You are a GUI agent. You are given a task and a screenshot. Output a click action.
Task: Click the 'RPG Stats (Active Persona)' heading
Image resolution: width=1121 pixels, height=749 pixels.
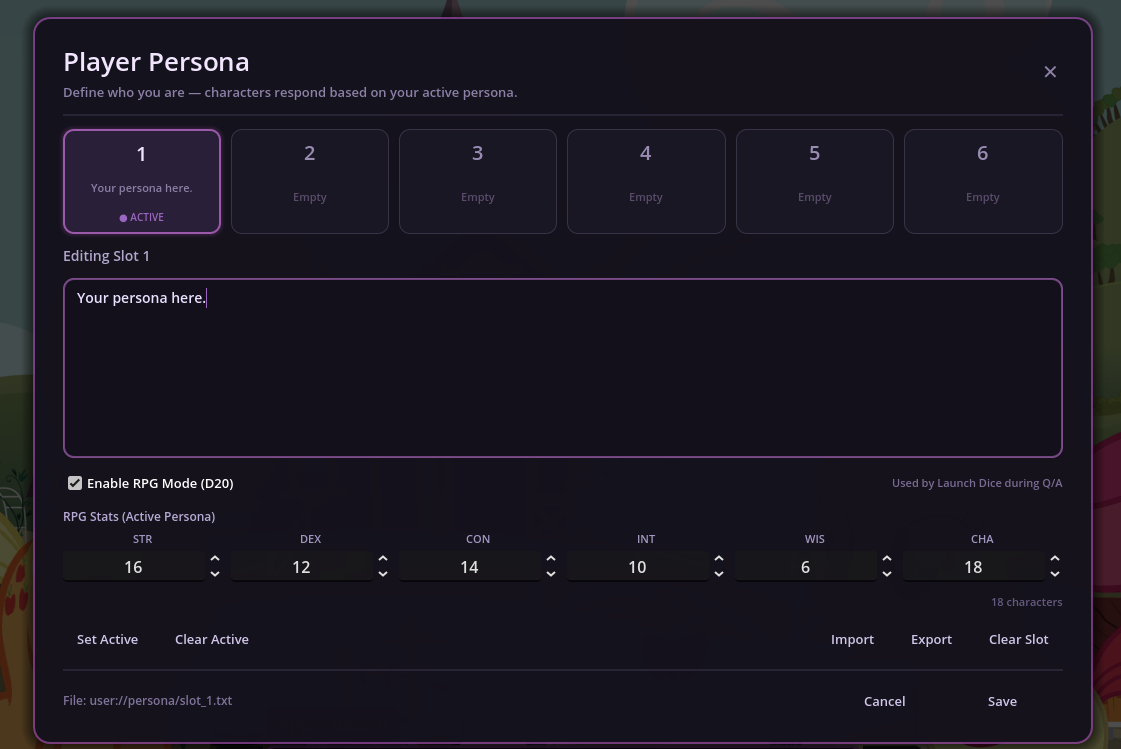139,516
